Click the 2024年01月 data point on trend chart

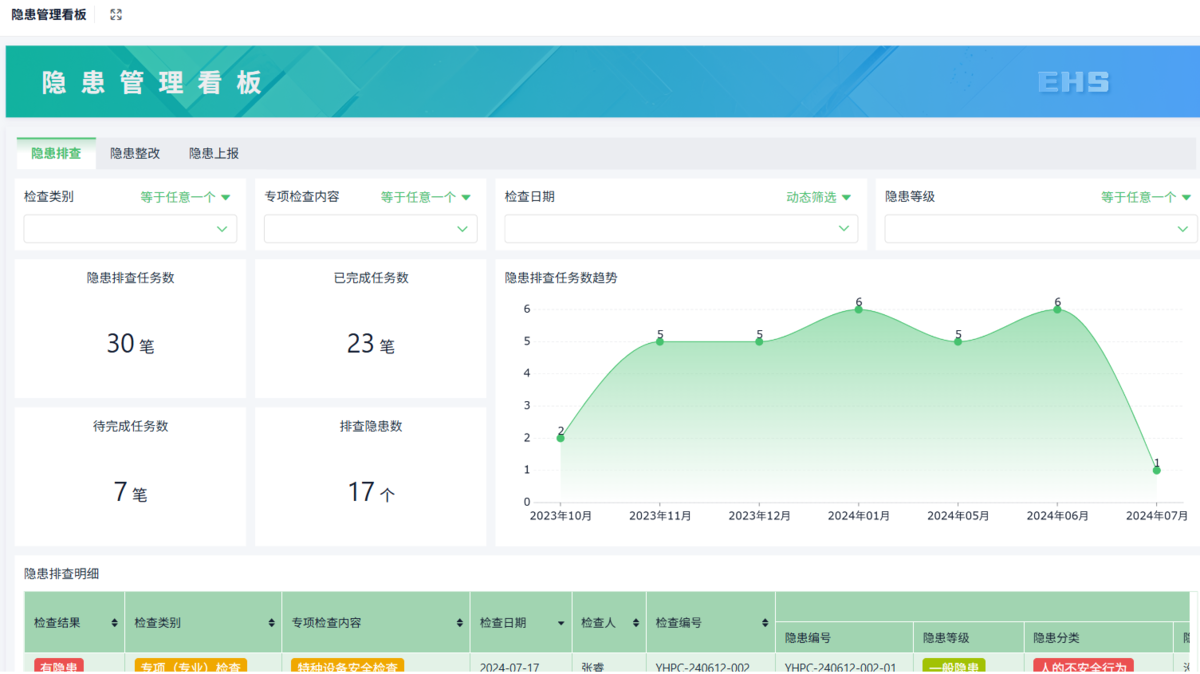click(x=858, y=309)
